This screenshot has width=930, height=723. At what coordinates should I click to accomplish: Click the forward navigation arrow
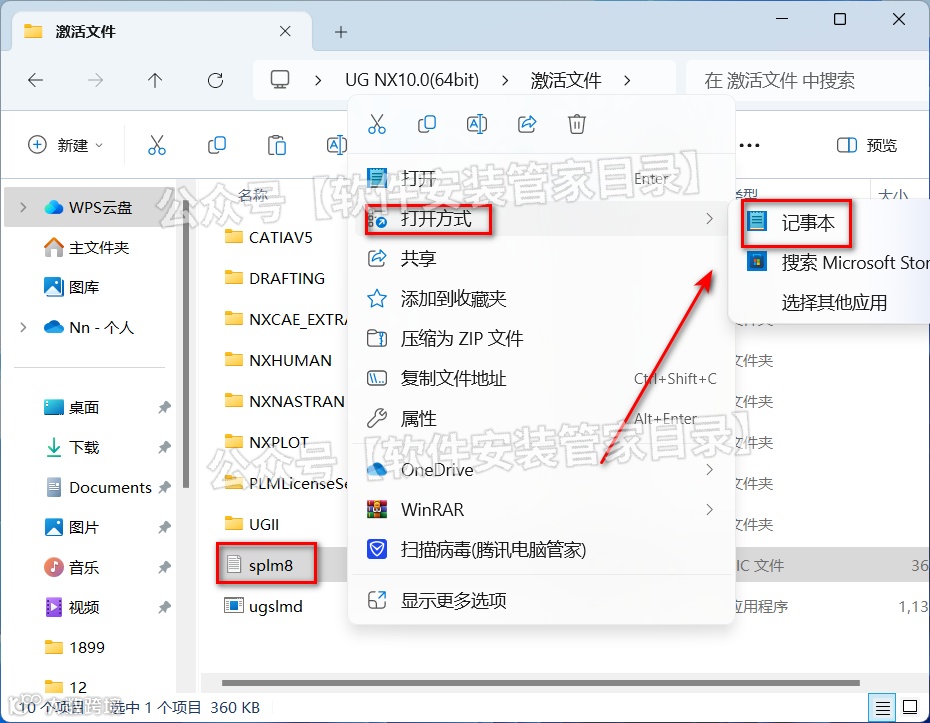tap(95, 80)
